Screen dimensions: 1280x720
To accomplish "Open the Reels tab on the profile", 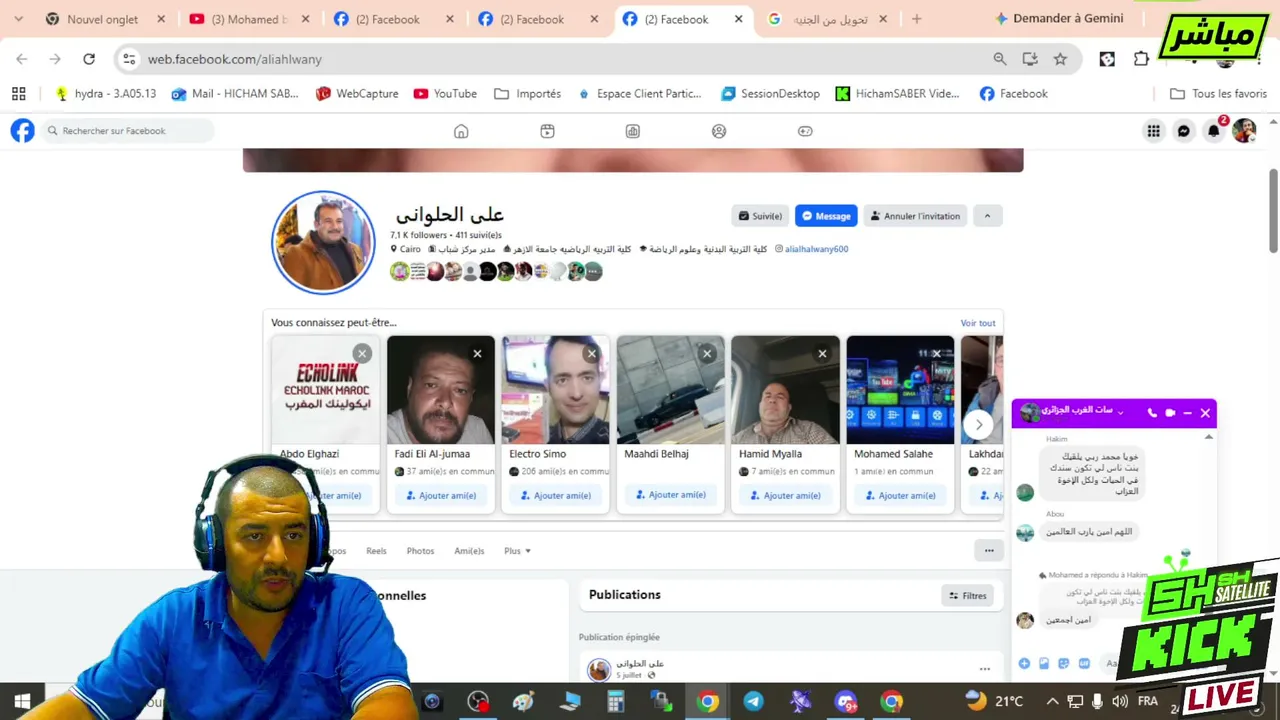I will click(376, 551).
